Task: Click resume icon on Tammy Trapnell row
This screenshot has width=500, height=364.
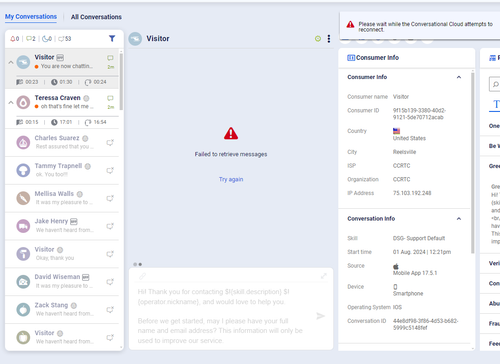Action: 110,171
